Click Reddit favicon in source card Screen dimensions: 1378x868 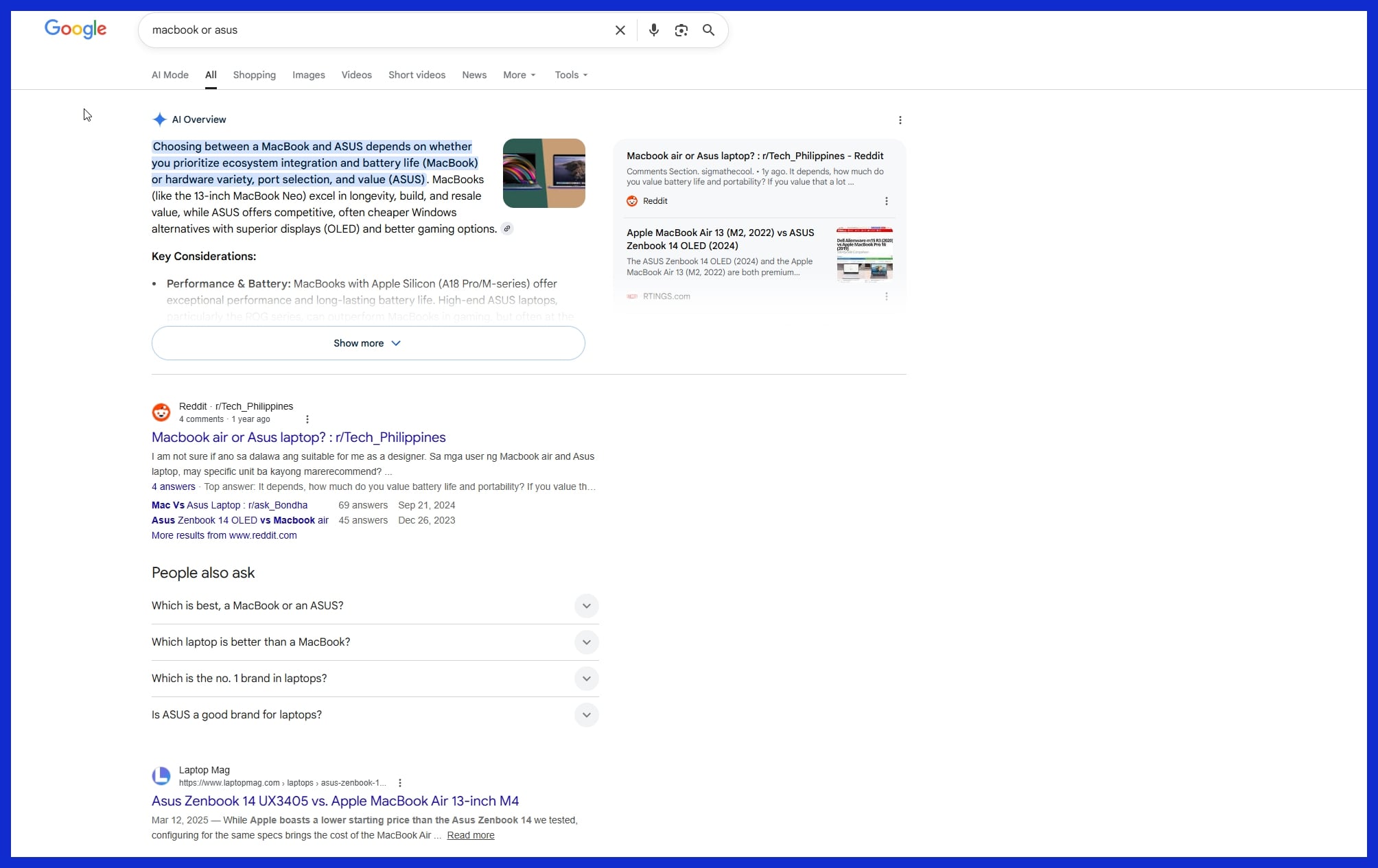[632, 201]
